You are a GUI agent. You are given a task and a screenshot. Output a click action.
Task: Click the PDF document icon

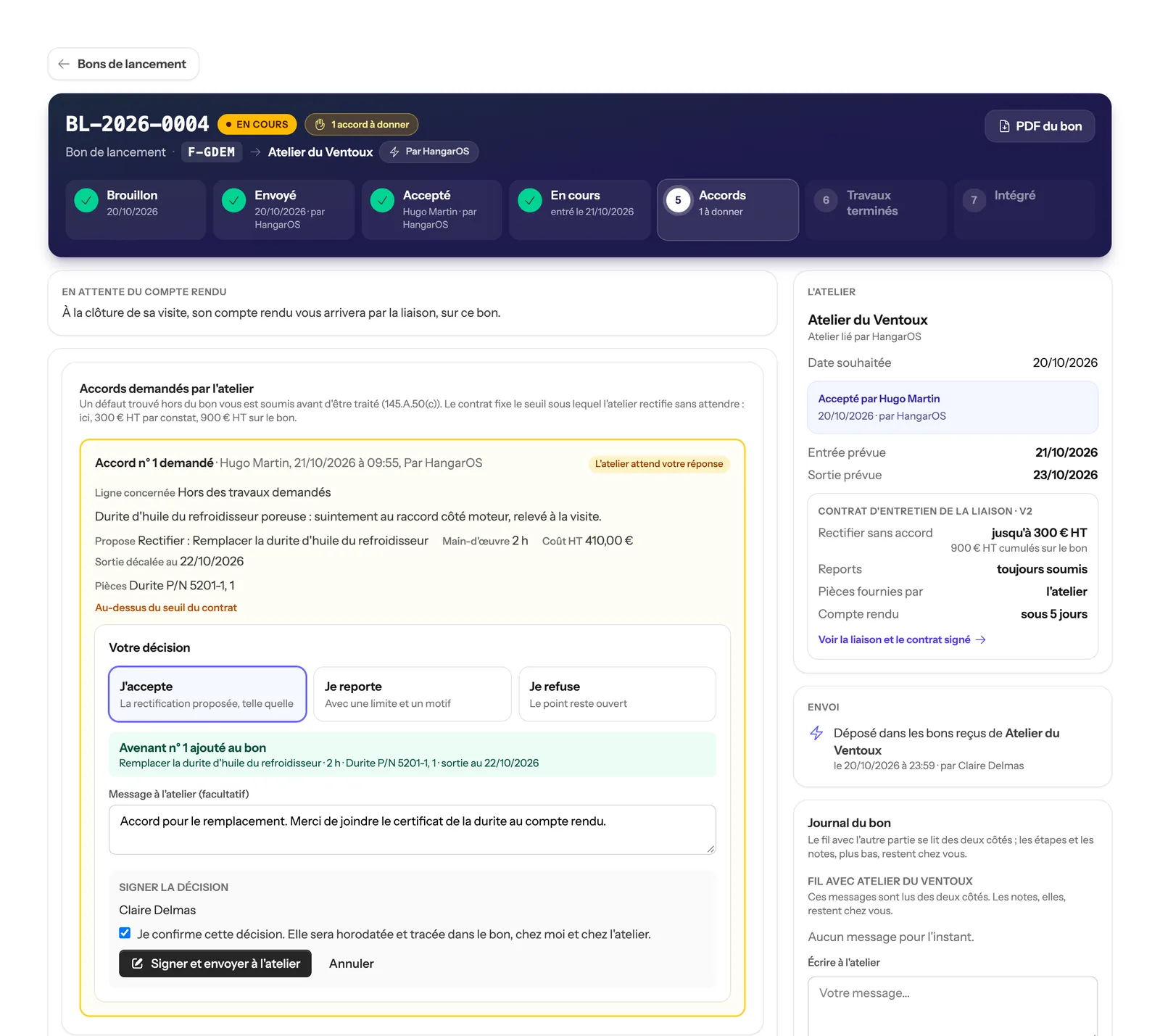coord(1004,126)
